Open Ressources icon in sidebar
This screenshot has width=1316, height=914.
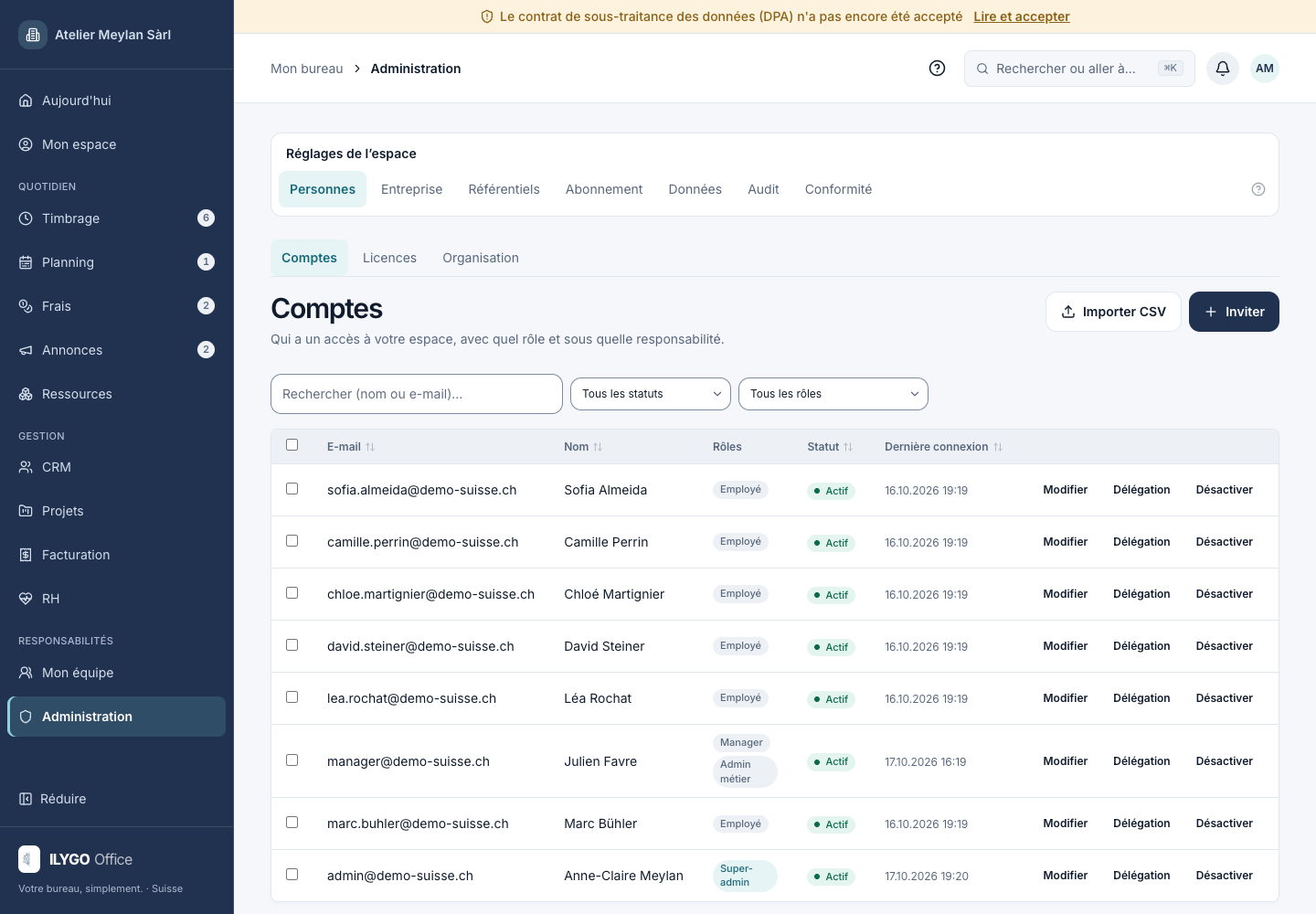[26, 394]
